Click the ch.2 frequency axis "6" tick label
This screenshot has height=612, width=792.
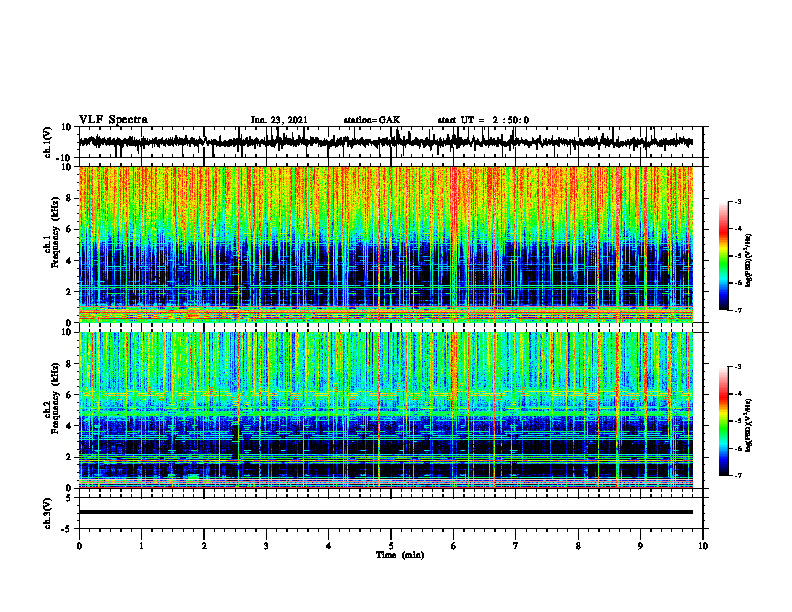[x=69, y=395]
